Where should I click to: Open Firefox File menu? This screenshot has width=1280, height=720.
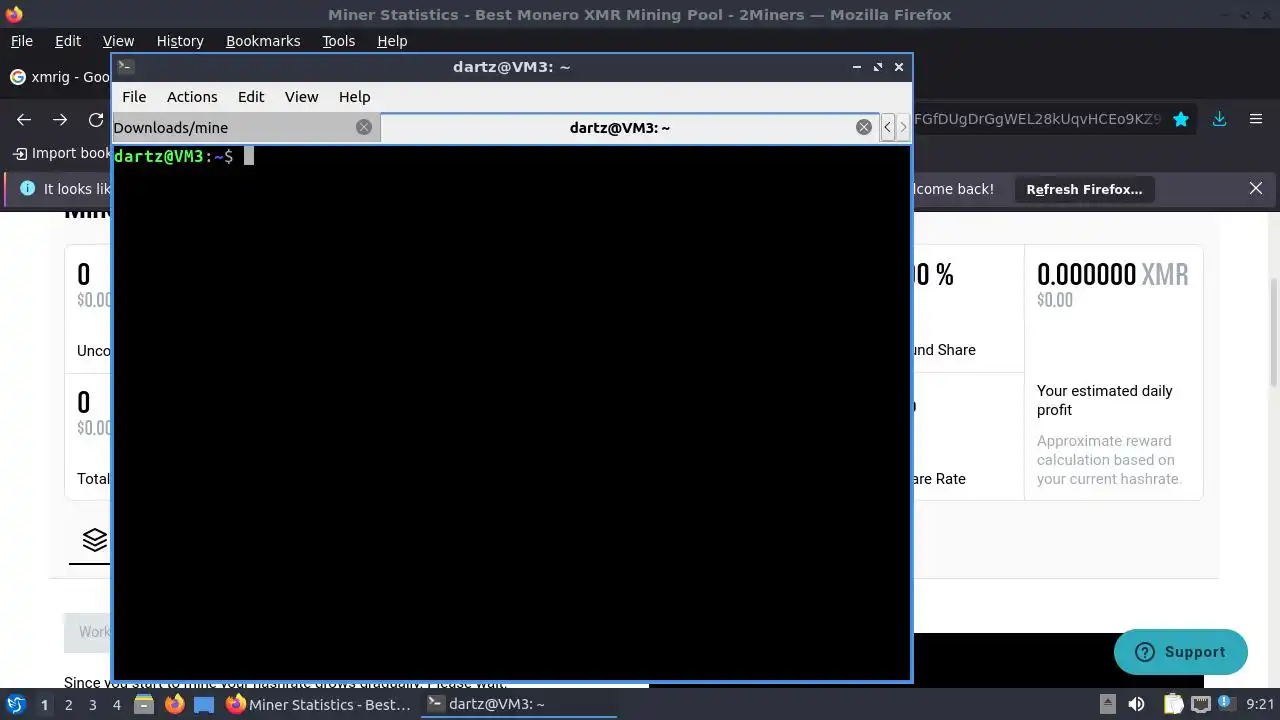[21, 41]
